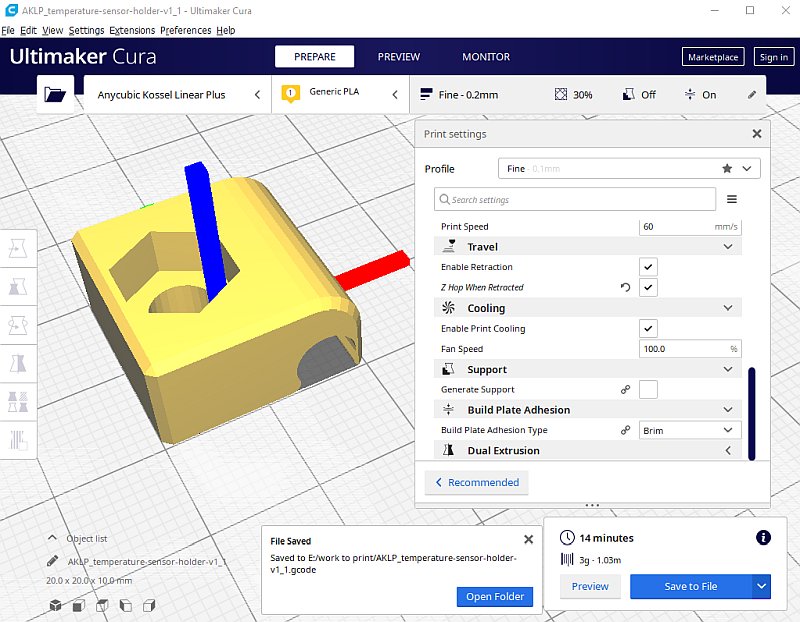800x622 pixels.
Task: Click the support Off icon
Action: (x=629, y=94)
